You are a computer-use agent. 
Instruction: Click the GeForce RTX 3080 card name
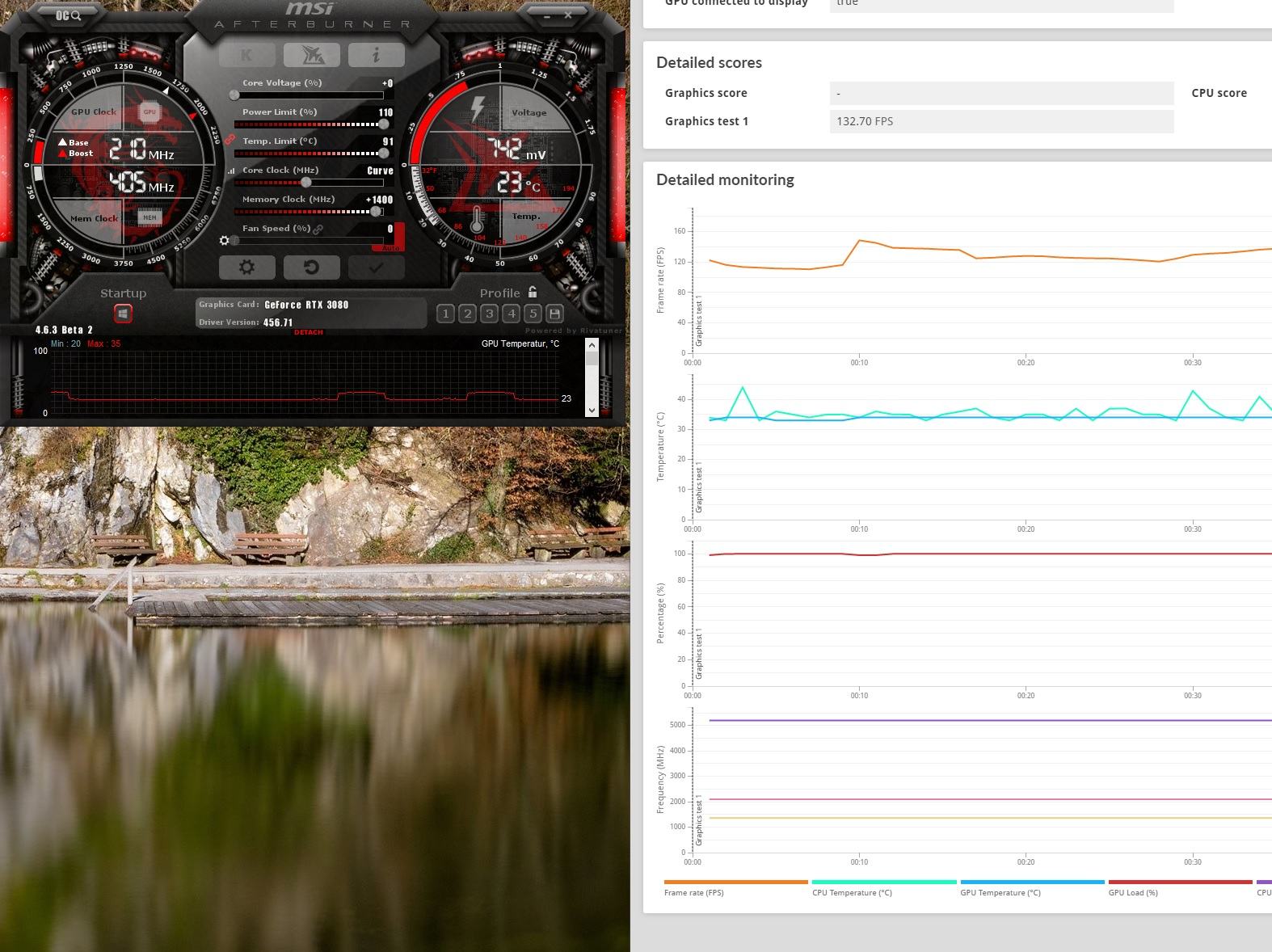coord(306,305)
